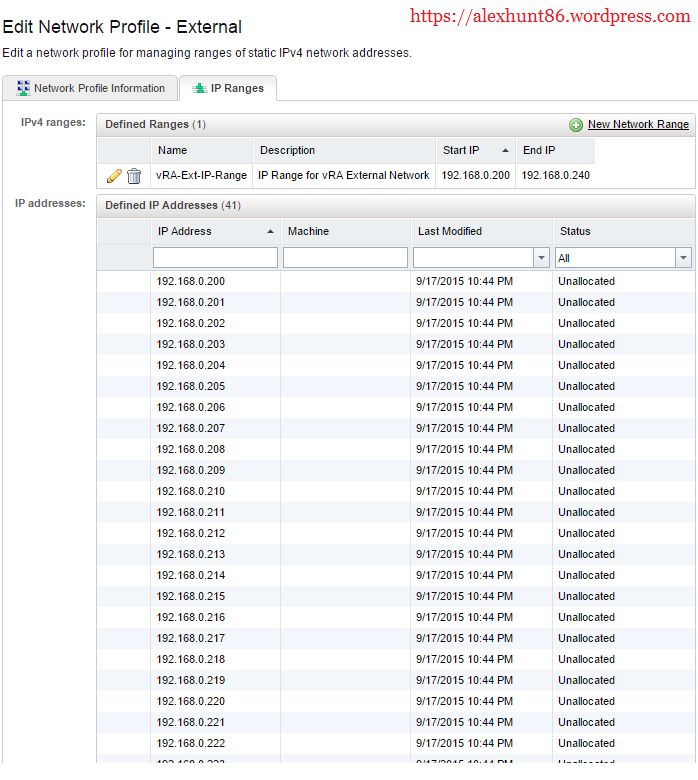This screenshot has width=698, height=780.
Task: Sort by IP Address column arrow
Action: (x=270, y=231)
